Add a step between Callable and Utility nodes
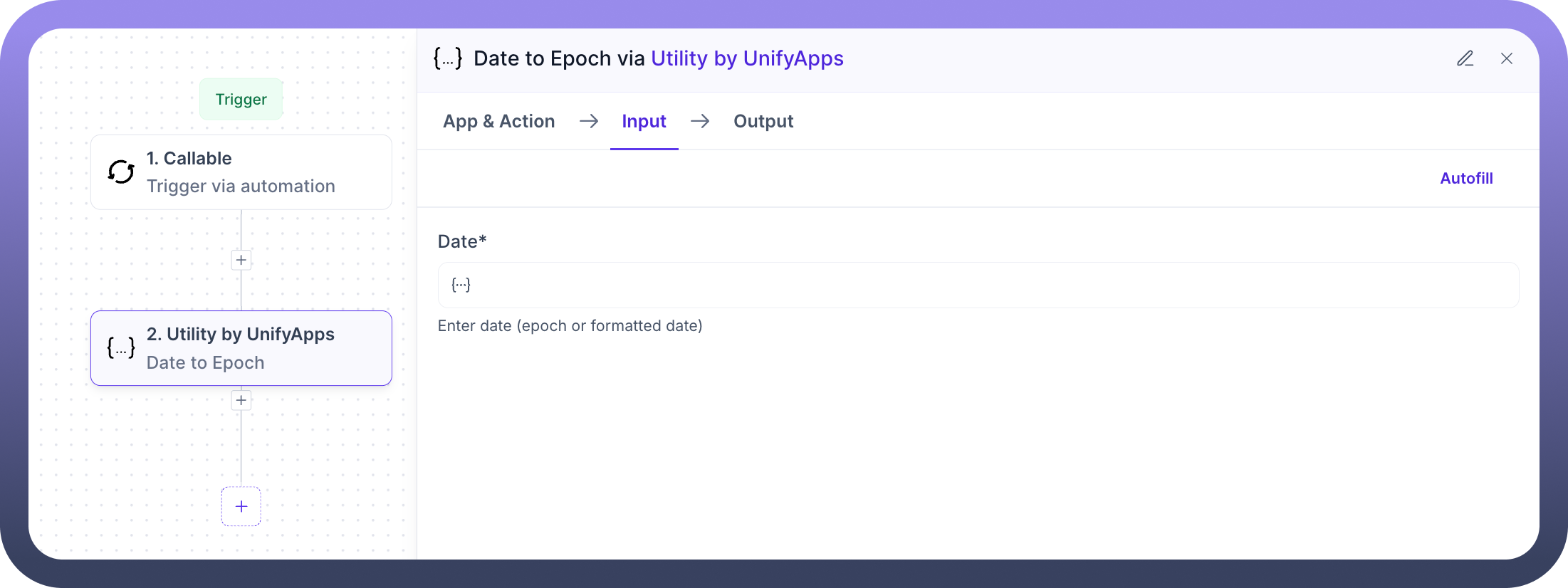Image resolution: width=1568 pixels, height=588 pixels. point(241,260)
